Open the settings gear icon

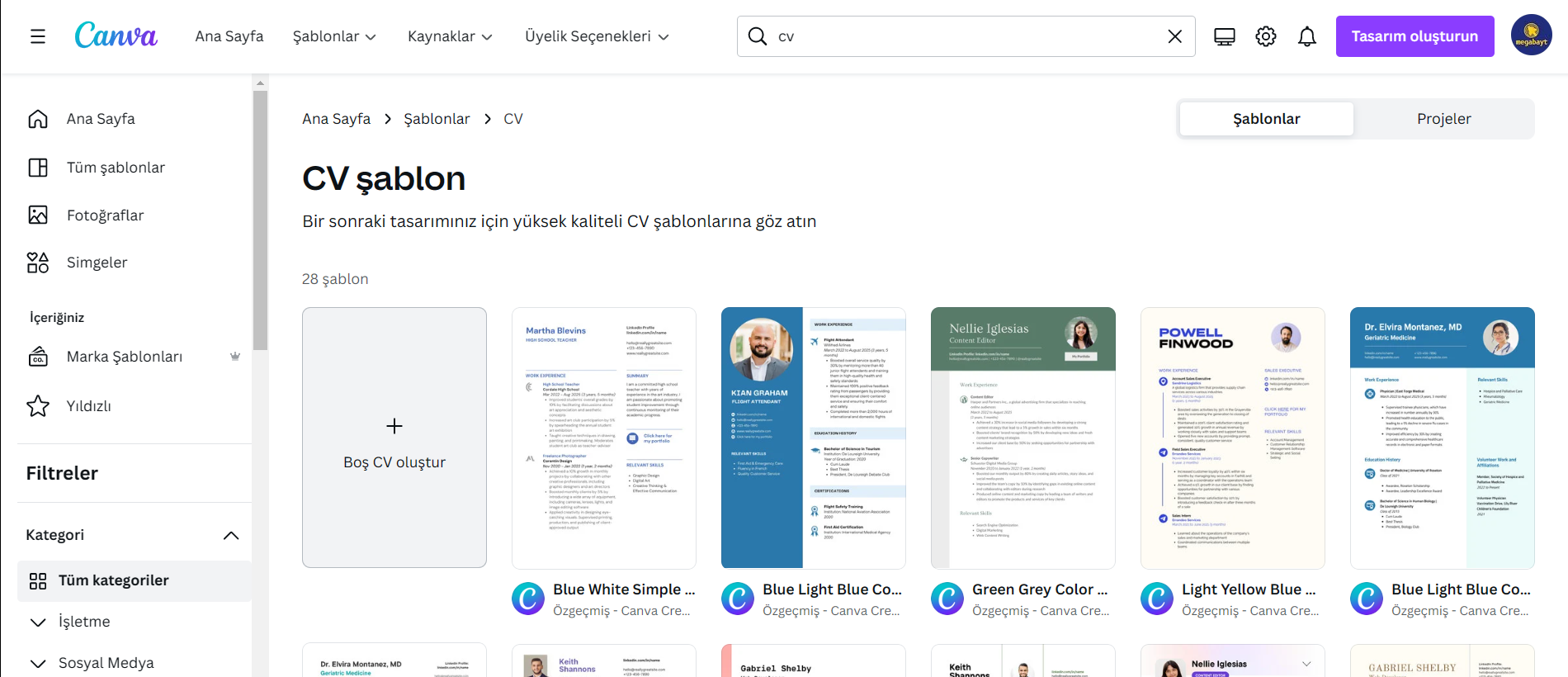[x=1265, y=36]
